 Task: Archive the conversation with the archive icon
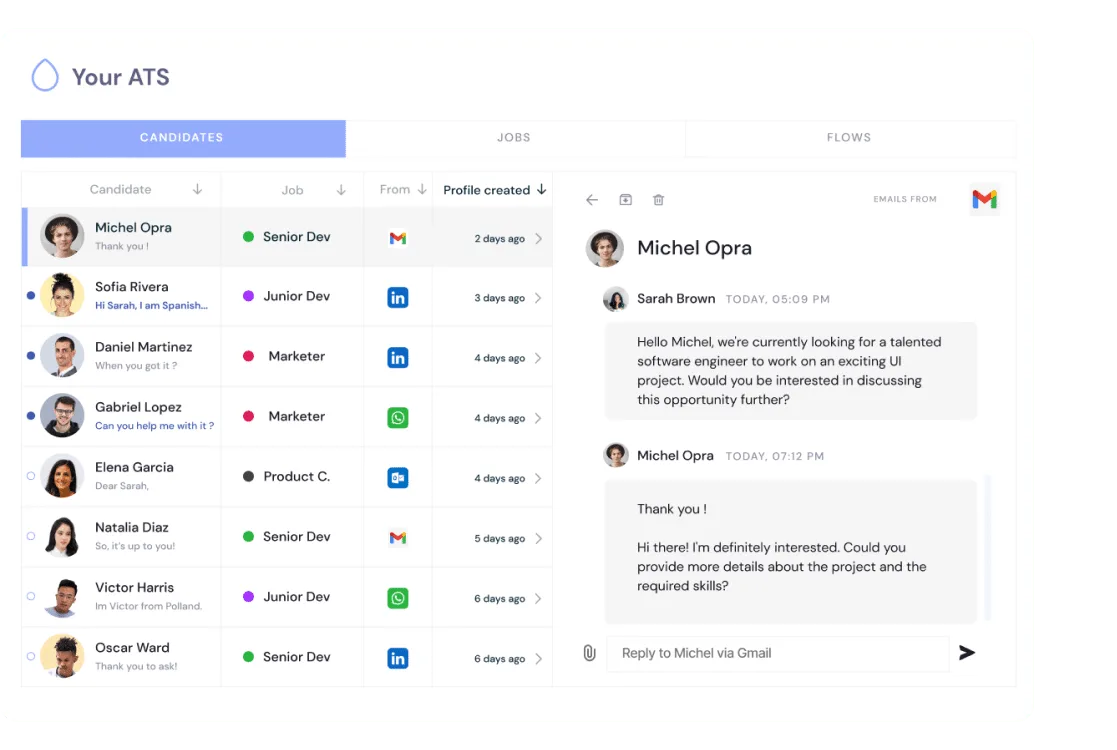(x=625, y=200)
